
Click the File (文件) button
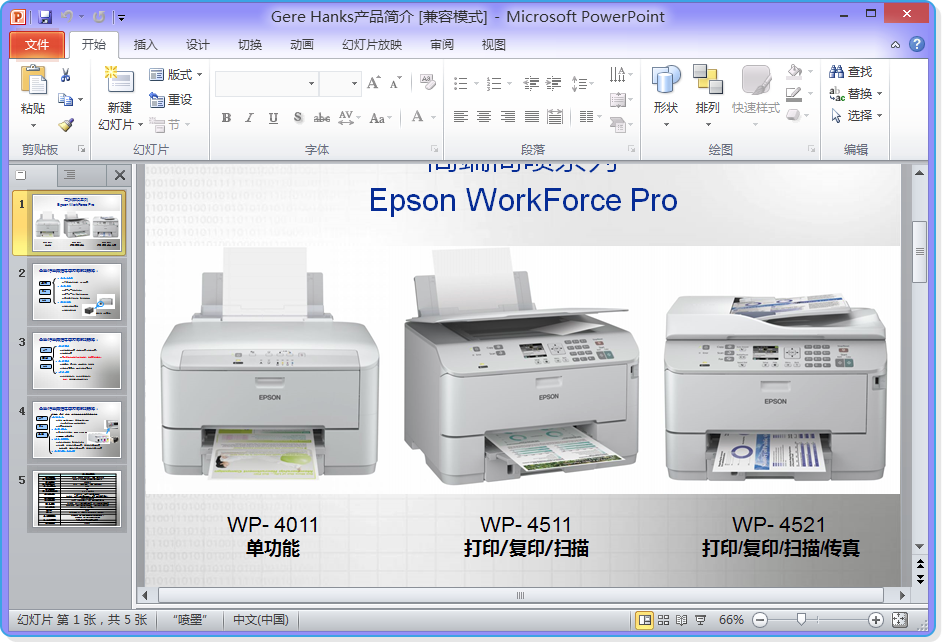point(37,44)
